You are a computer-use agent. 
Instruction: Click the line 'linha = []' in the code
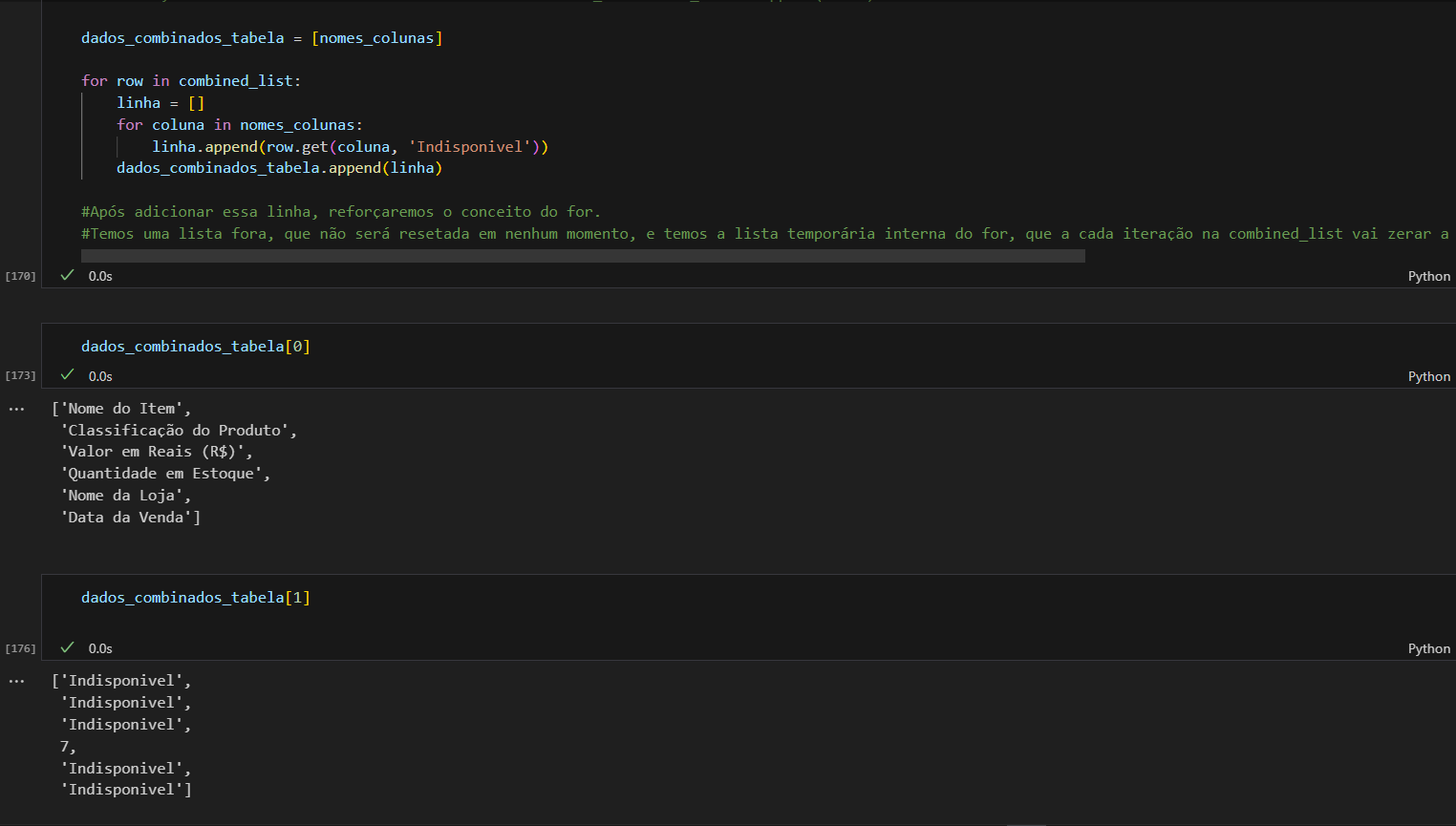[x=161, y=103]
